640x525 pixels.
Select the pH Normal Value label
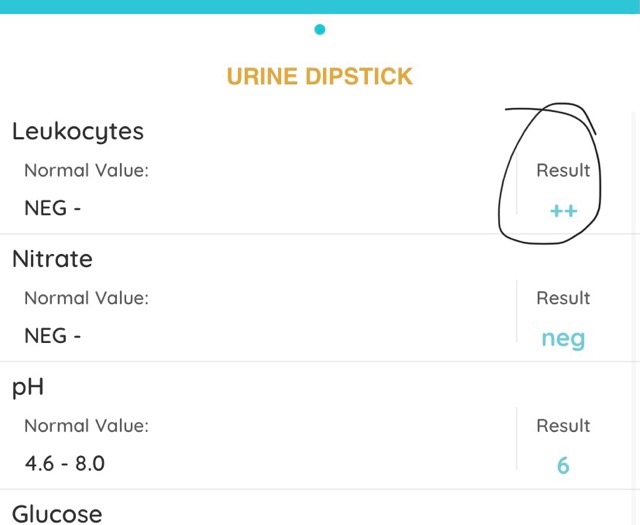point(87,426)
